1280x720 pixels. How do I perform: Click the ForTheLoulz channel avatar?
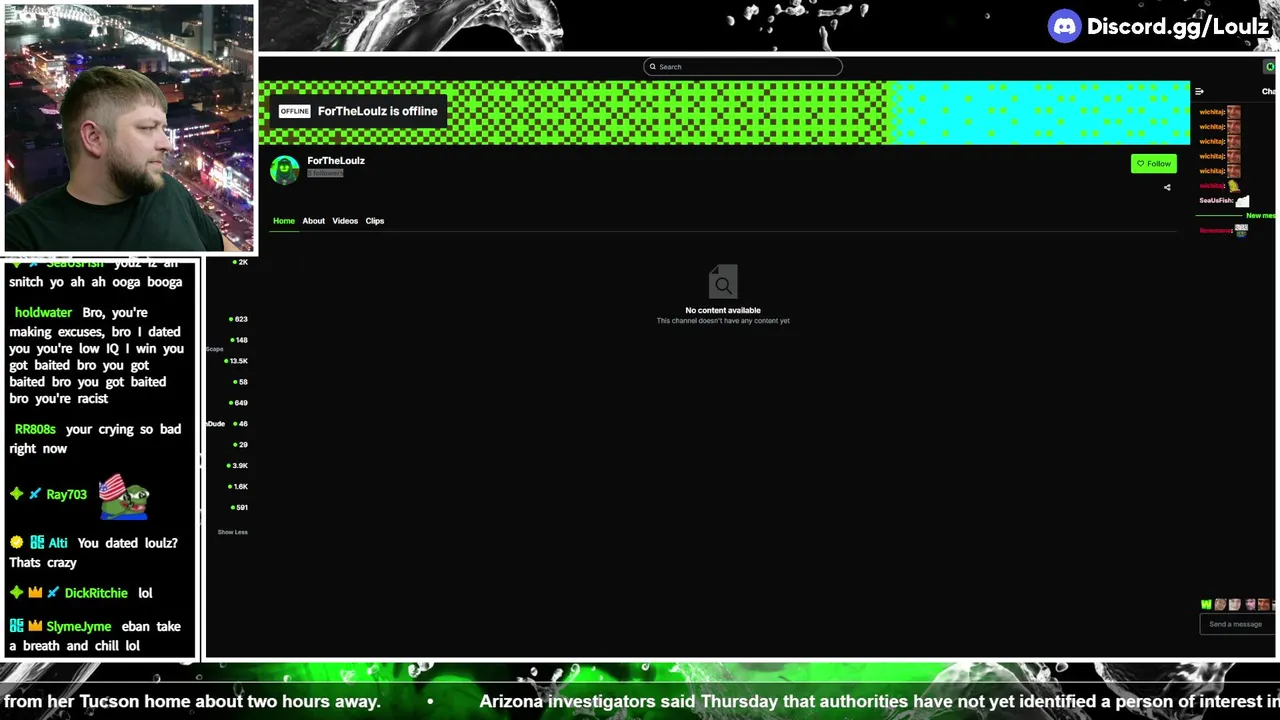285,169
